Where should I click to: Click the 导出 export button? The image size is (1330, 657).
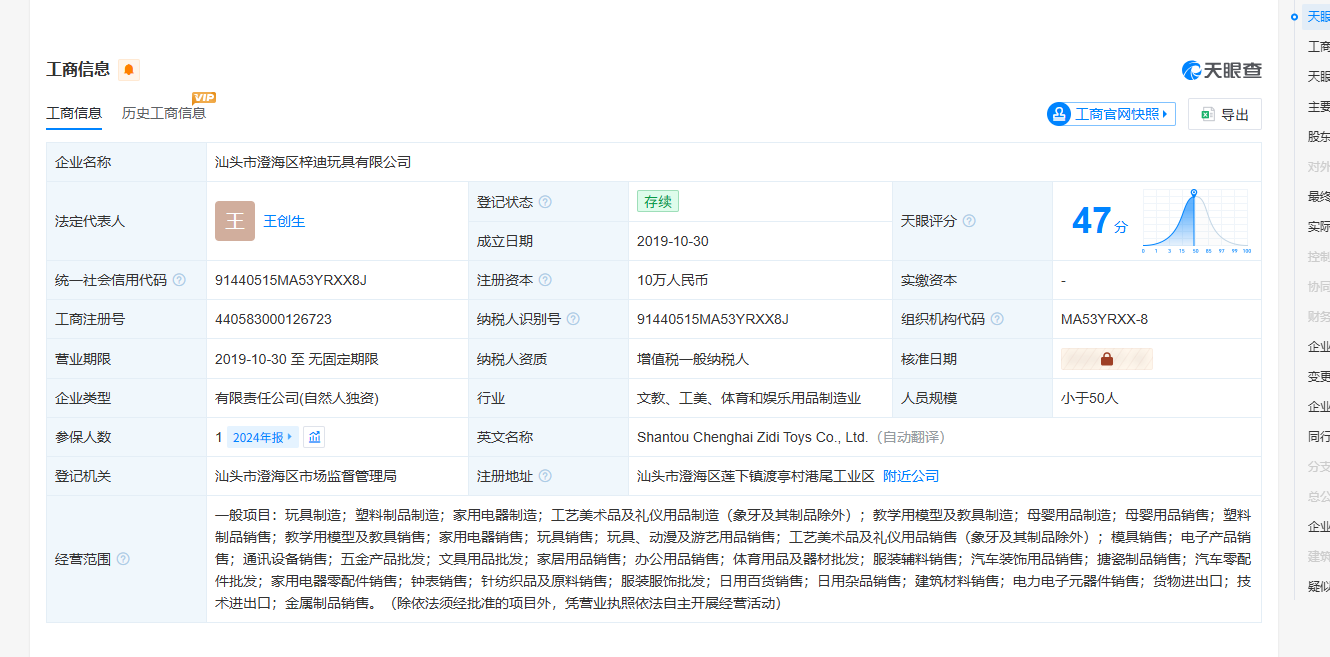point(1225,114)
